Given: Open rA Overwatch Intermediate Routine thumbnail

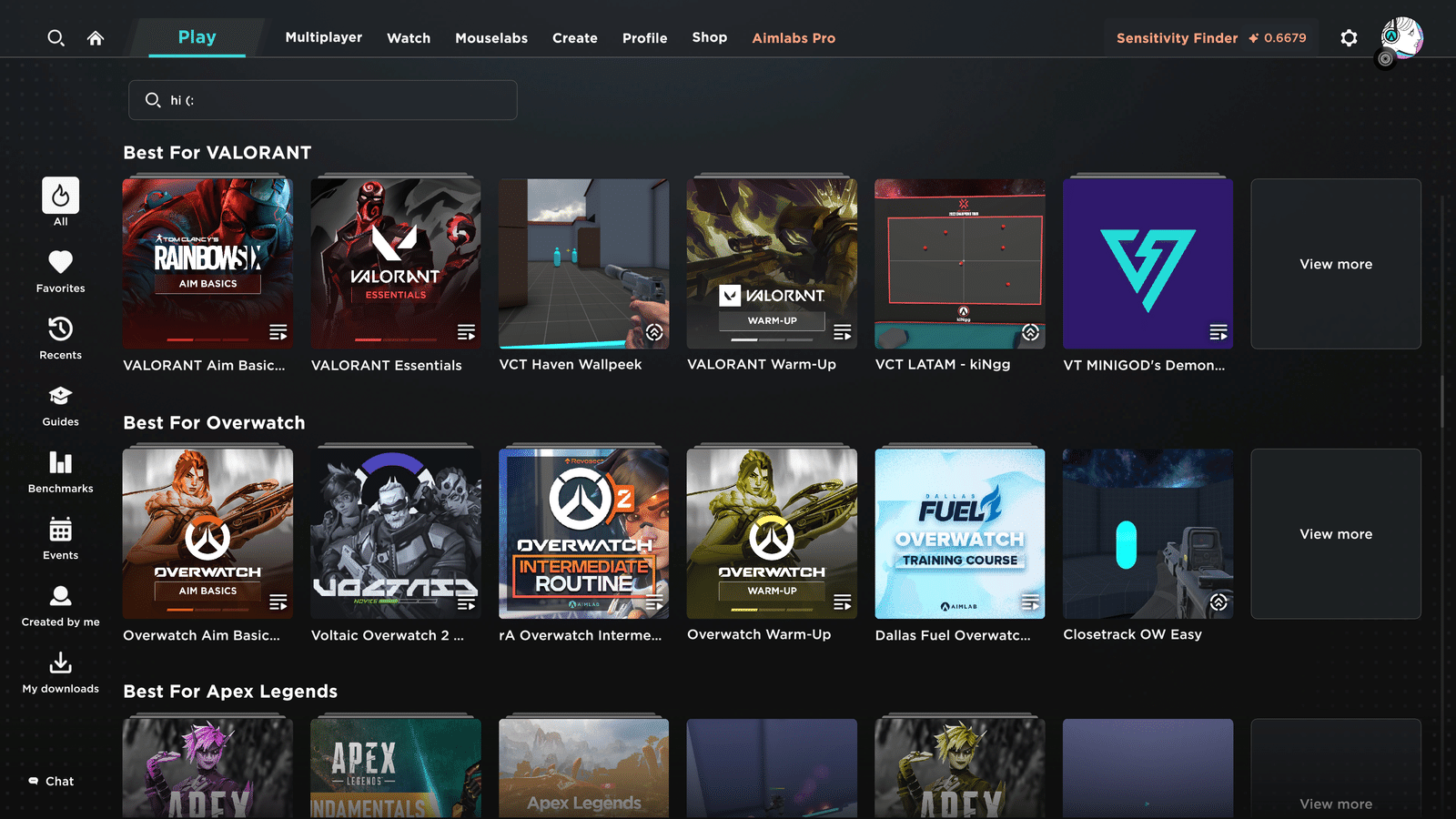Looking at the screenshot, I should (x=584, y=534).
